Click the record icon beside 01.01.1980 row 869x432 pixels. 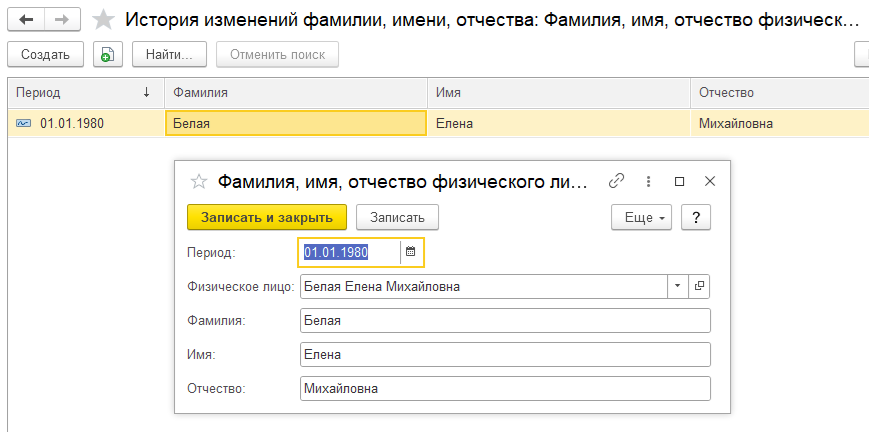point(23,124)
